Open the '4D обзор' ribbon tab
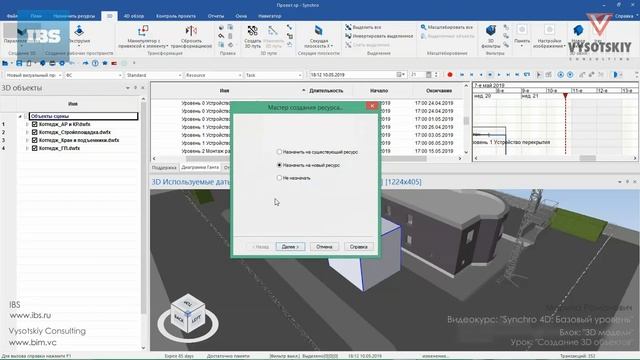640x360 pixels. [x=134, y=16]
